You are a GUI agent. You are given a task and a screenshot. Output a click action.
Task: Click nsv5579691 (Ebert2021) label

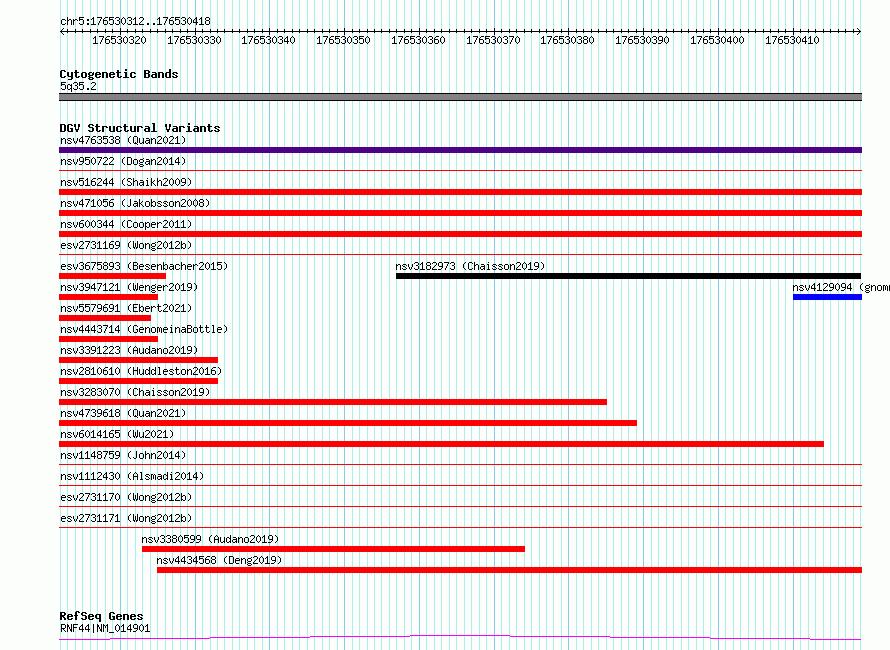(126, 308)
